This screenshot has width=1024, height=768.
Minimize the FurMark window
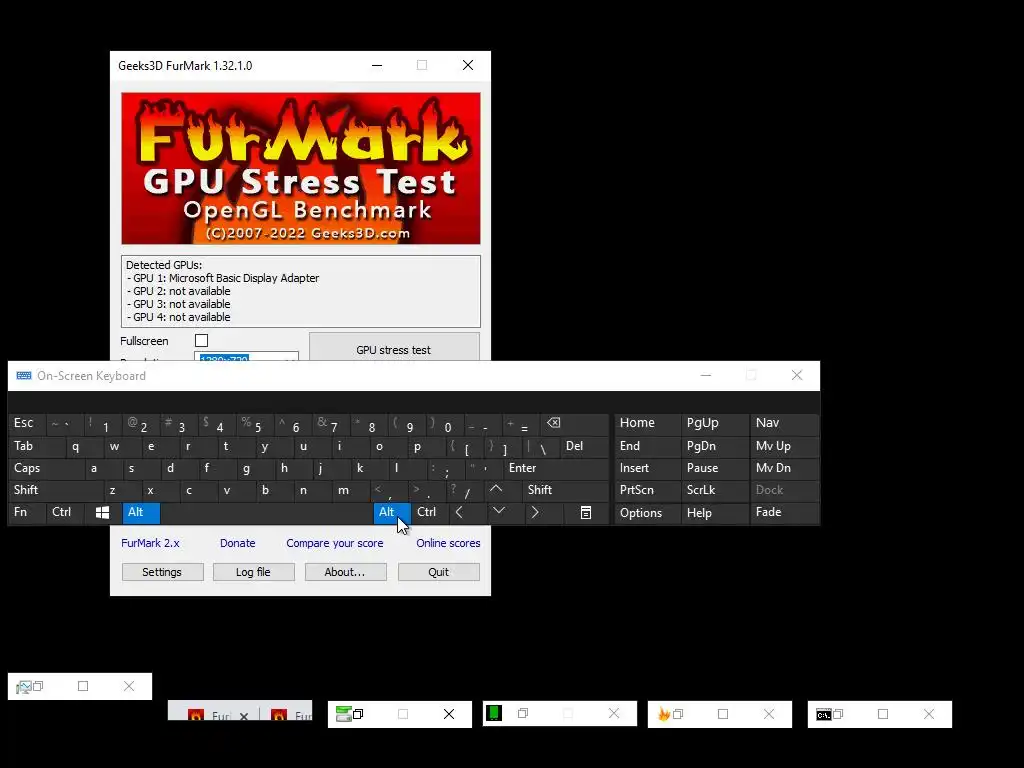(377, 65)
